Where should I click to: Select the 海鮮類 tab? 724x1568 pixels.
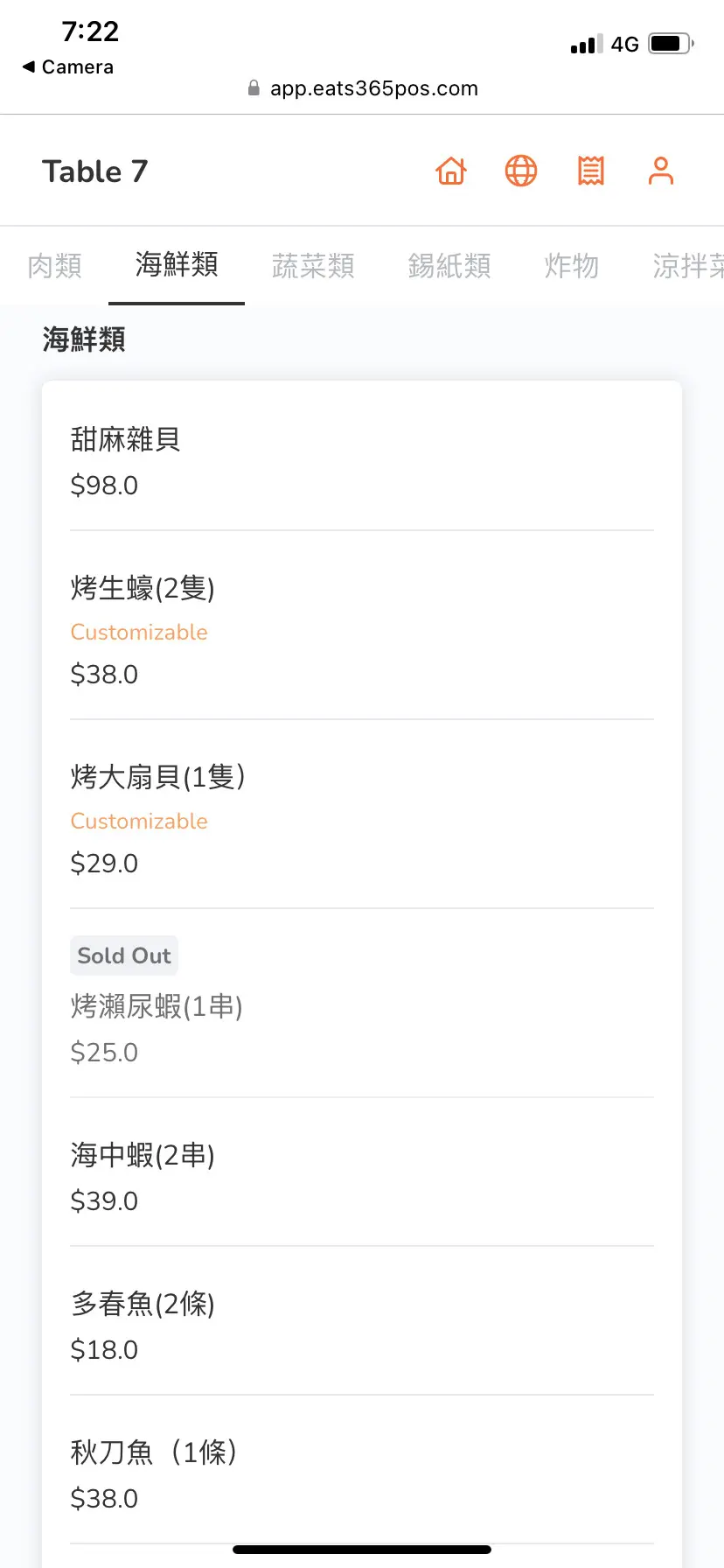[x=177, y=264]
